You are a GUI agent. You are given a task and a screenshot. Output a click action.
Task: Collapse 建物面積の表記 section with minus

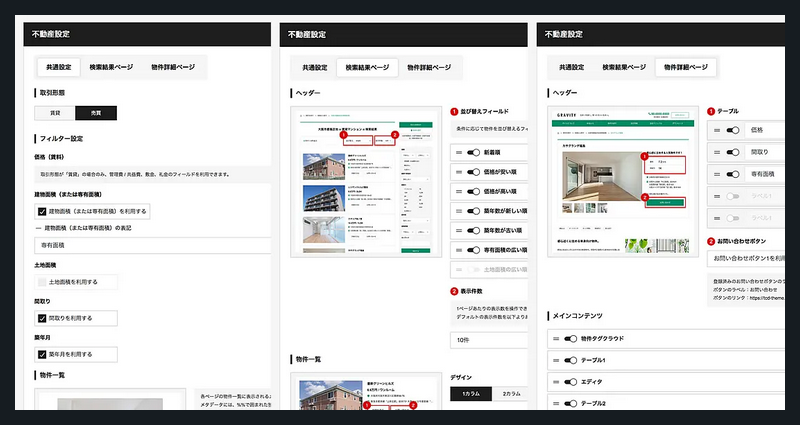[x=37, y=228]
